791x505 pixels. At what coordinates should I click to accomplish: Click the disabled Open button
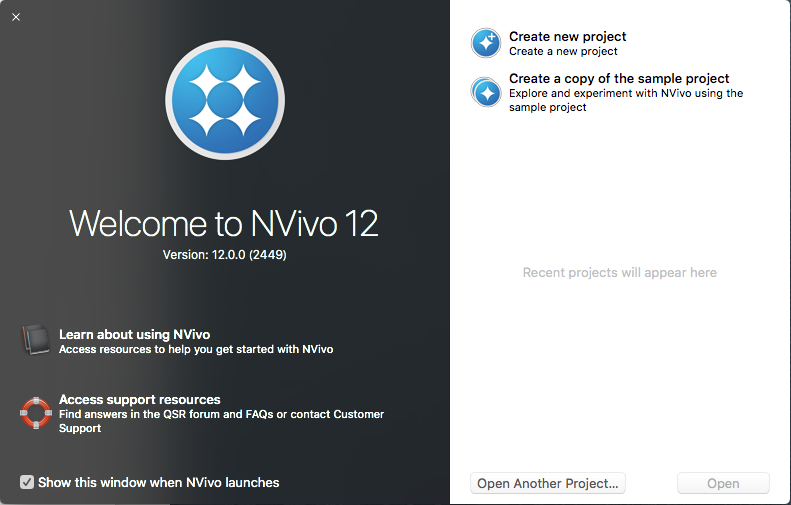click(723, 483)
